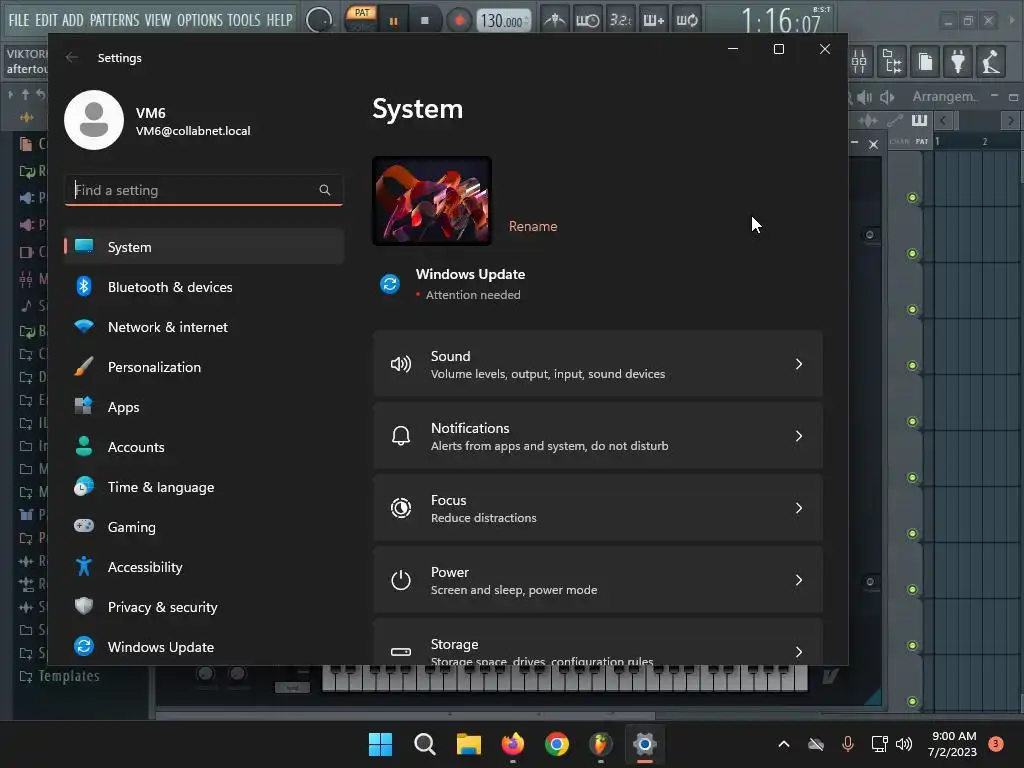Click the OneDrive cloud tray icon

(x=816, y=744)
